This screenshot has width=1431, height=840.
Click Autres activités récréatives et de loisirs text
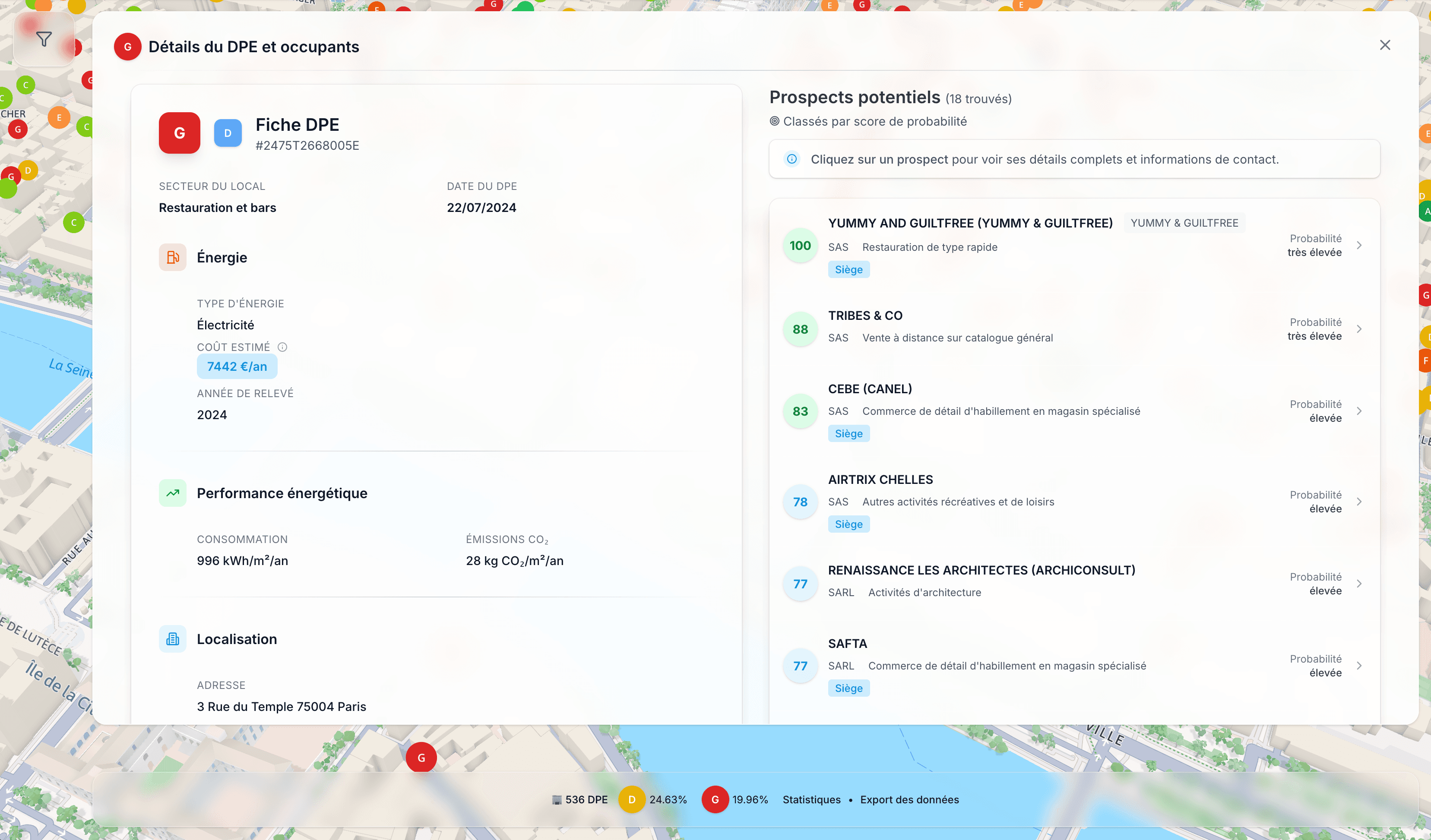point(958,502)
